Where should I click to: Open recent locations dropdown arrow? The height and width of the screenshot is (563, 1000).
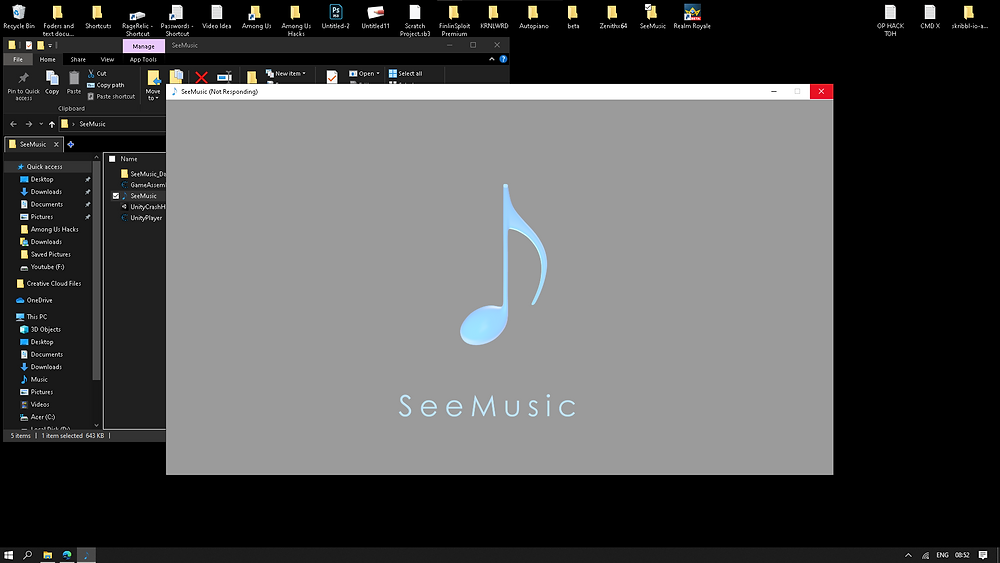41,124
